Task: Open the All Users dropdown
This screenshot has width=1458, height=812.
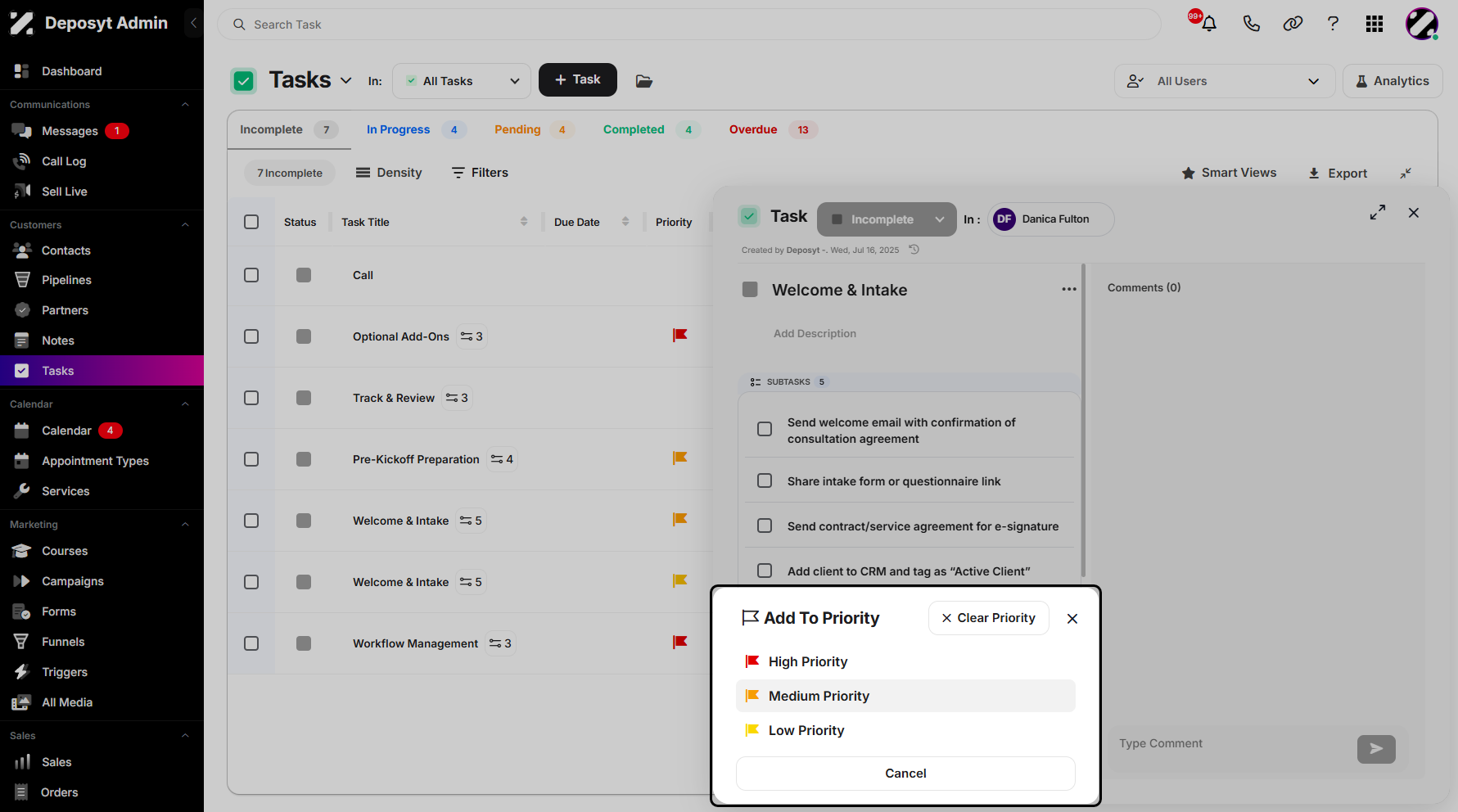Action: (x=1225, y=81)
